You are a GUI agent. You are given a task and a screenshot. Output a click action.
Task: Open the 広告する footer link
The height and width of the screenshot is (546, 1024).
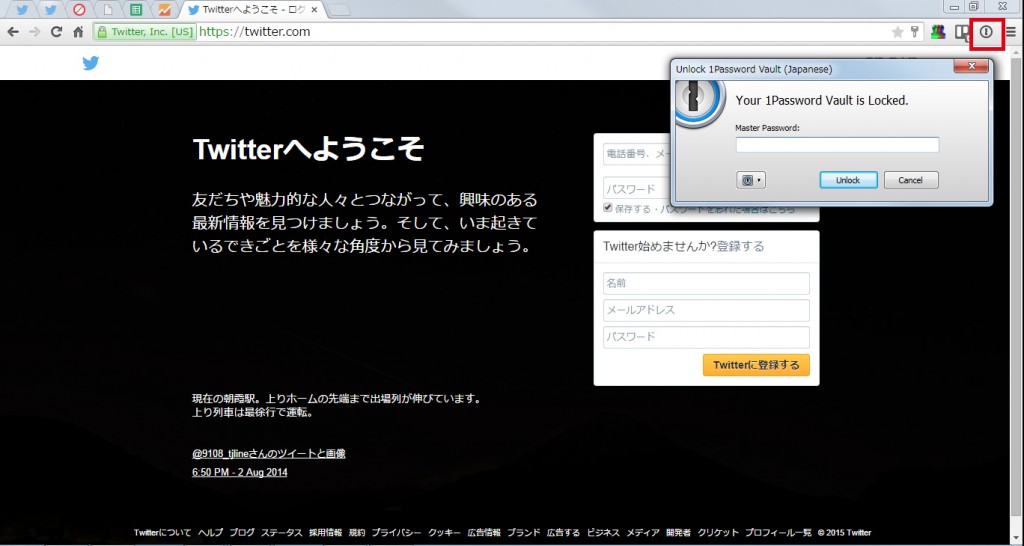tap(564, 533)
